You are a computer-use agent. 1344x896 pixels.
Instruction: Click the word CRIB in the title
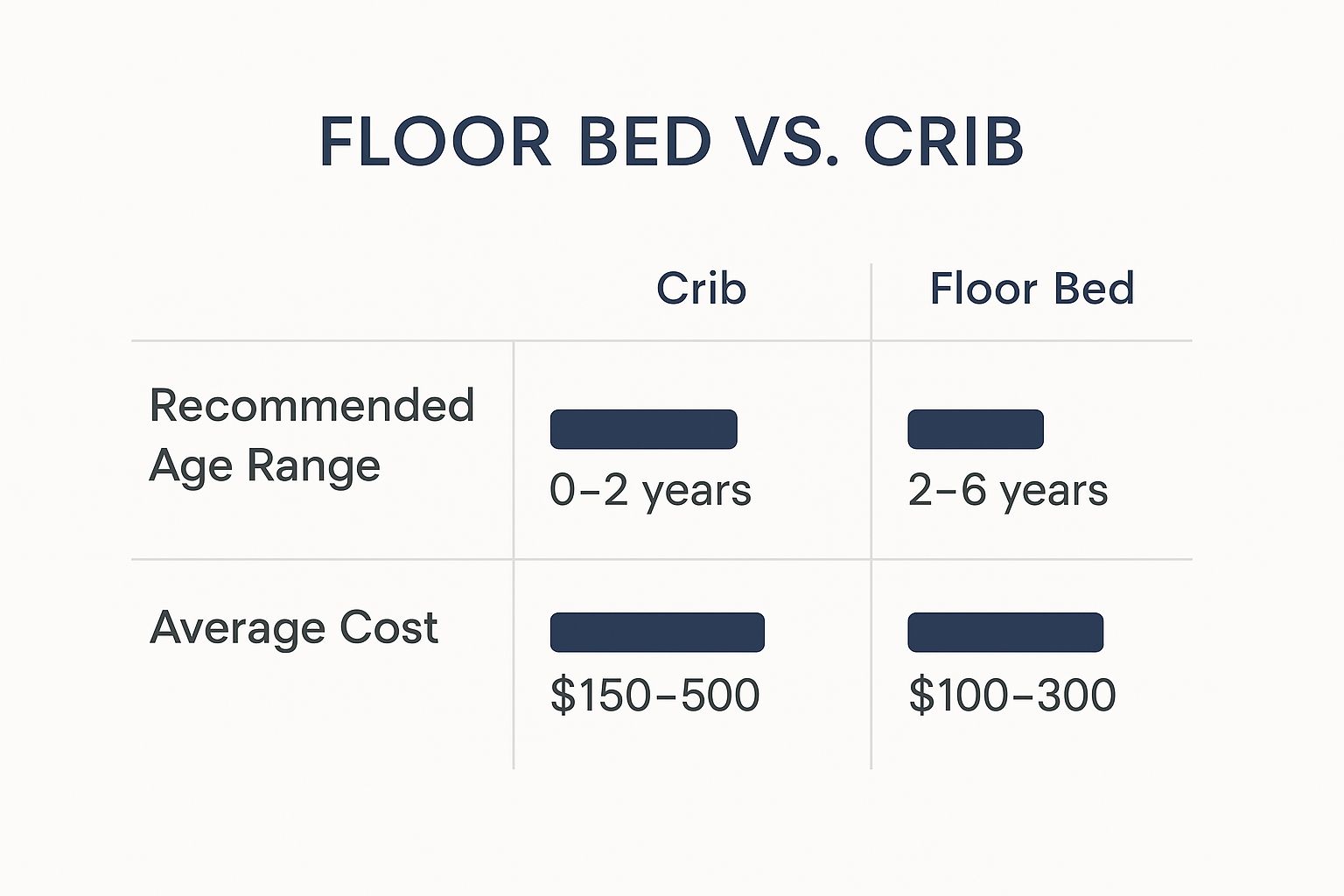pyautogui.click(x=943, y=141)
